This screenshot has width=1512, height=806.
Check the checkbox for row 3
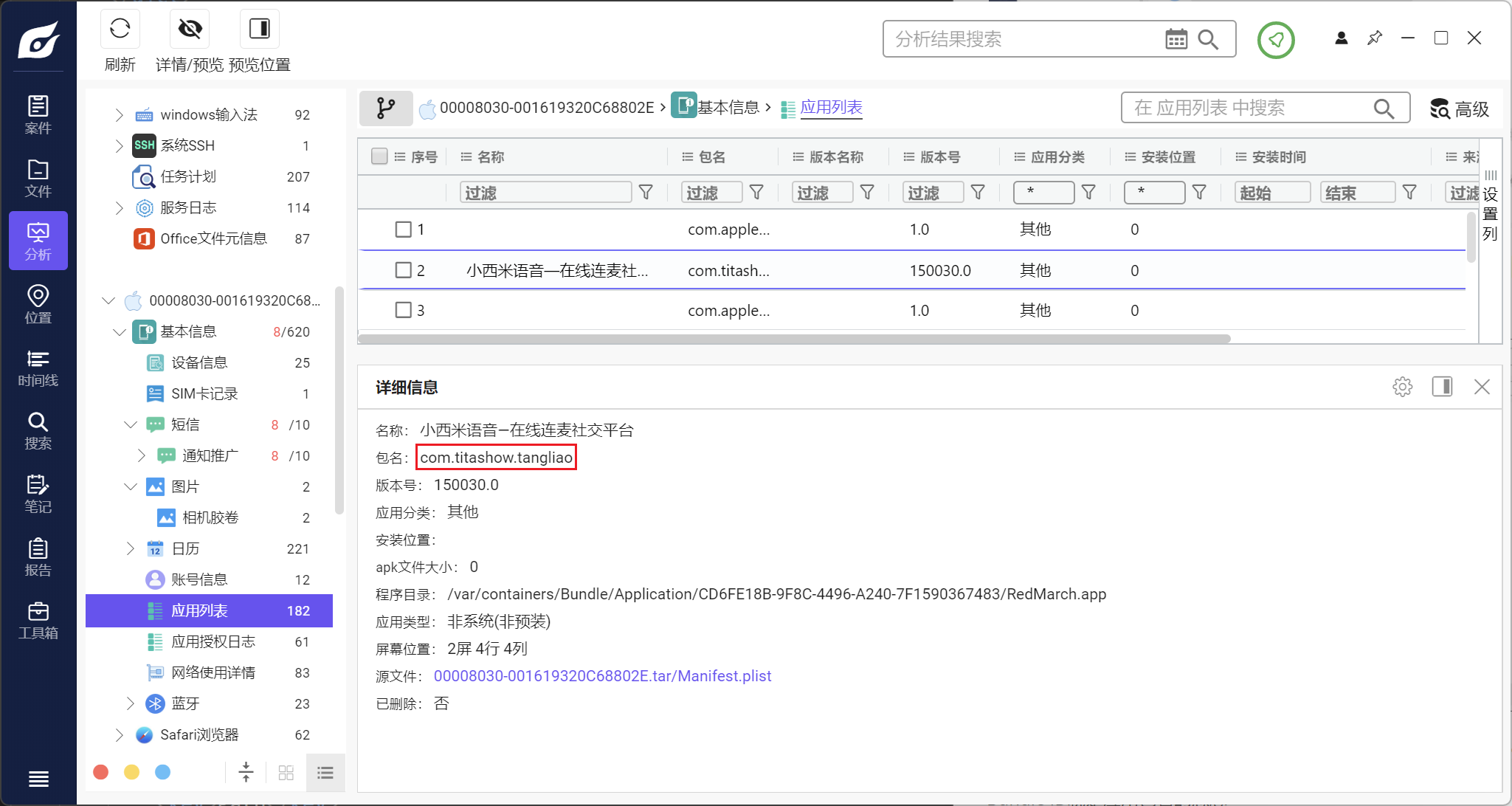403,310
